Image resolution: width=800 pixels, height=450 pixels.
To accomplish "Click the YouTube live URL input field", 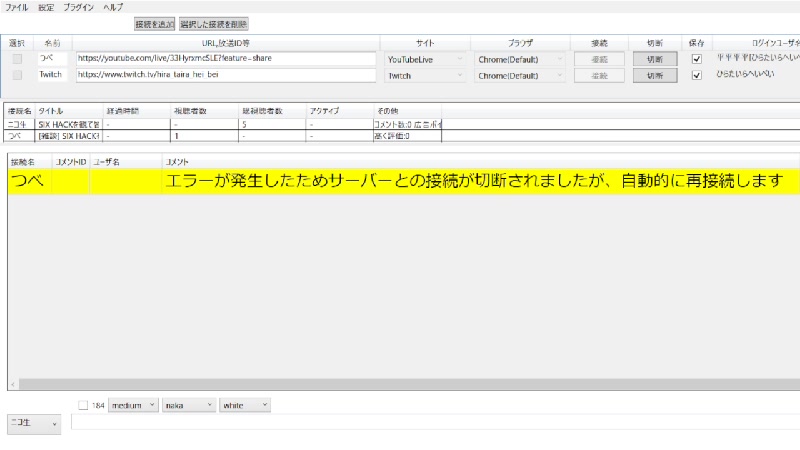I will tap(226, 59).
